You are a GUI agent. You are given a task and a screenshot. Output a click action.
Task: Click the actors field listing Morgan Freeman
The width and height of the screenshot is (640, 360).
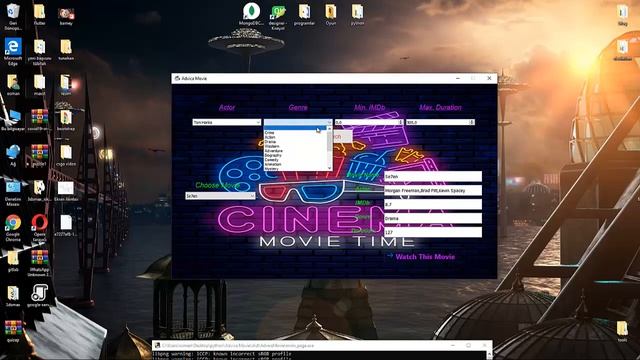(x=433, y=190)
